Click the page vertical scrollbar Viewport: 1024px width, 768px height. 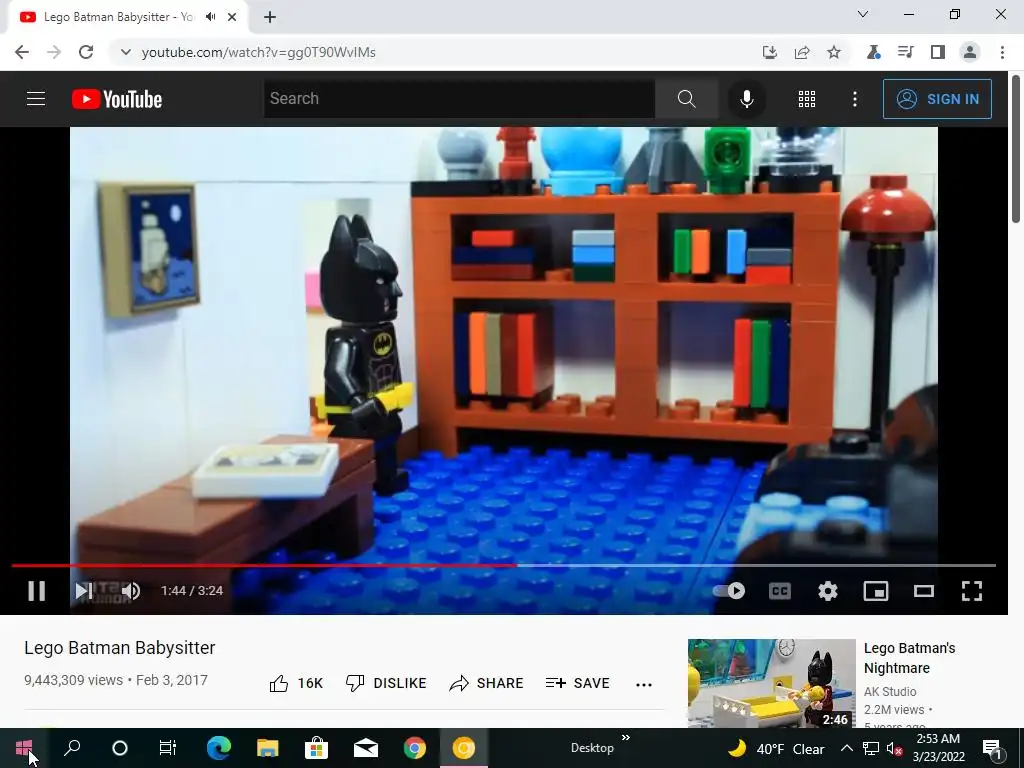1016,150
